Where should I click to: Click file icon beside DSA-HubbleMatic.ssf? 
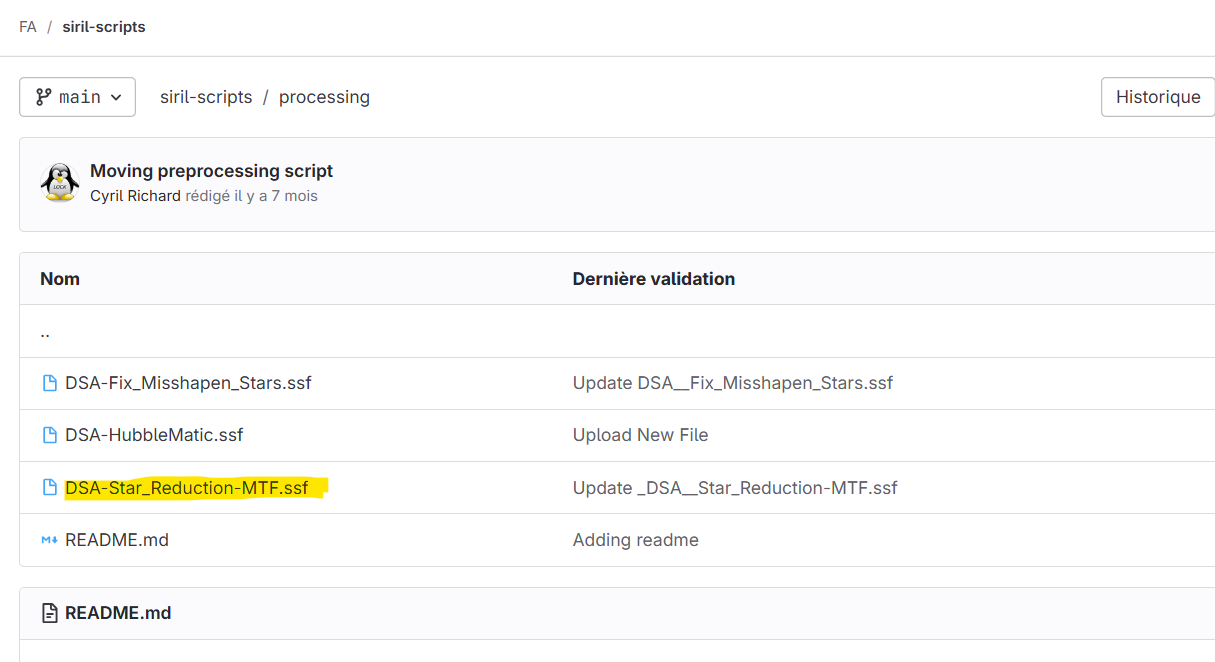(x=49, y=435)
